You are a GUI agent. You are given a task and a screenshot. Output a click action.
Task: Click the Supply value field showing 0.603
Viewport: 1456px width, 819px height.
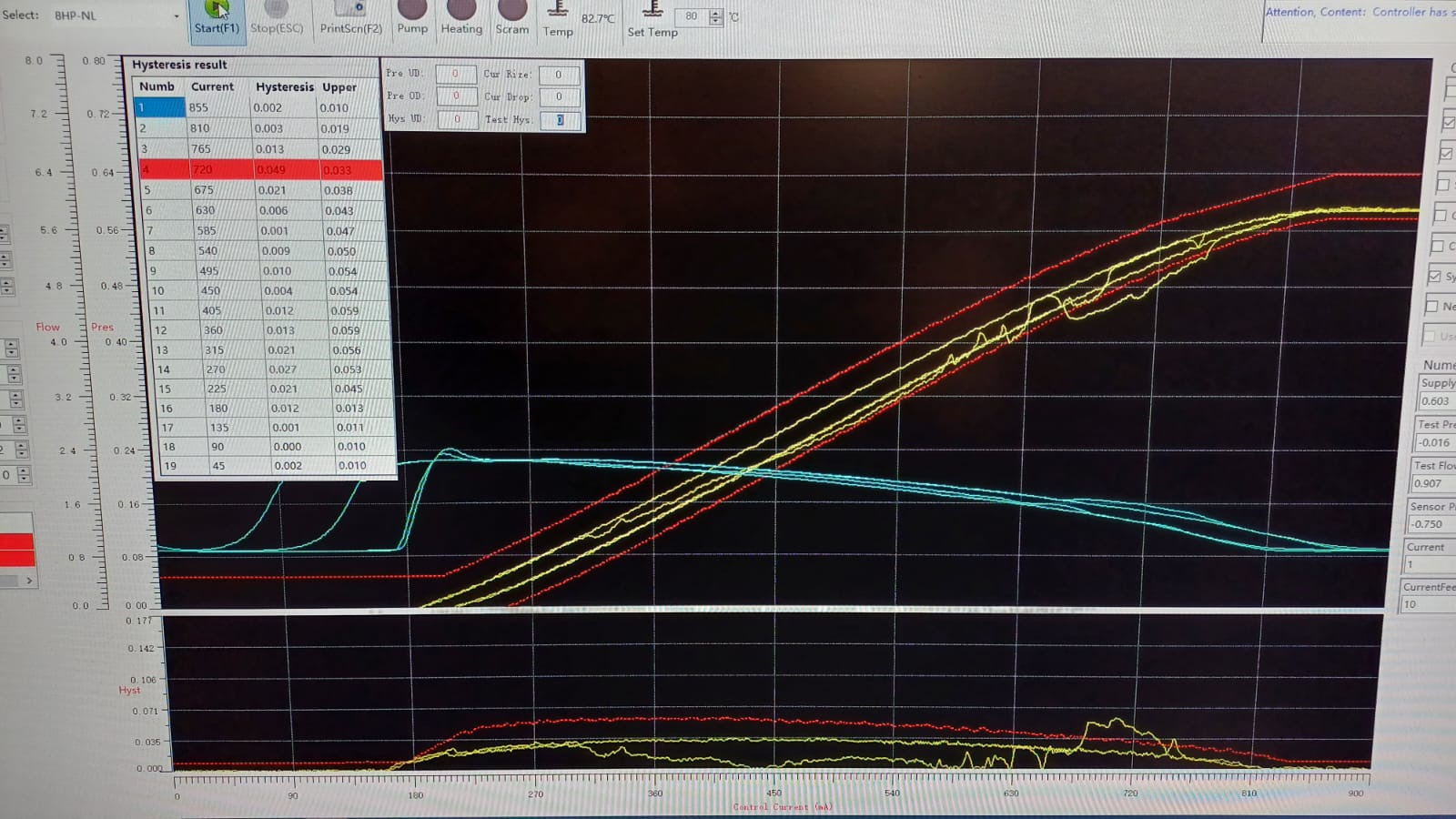pyautogui.click(x=1437, y=401)
